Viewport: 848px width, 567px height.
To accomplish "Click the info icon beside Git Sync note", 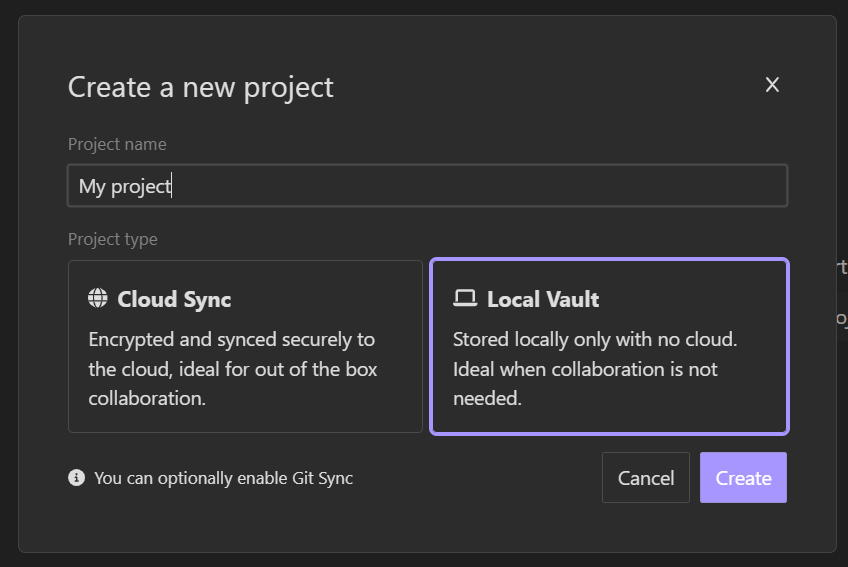I will 76,478.
